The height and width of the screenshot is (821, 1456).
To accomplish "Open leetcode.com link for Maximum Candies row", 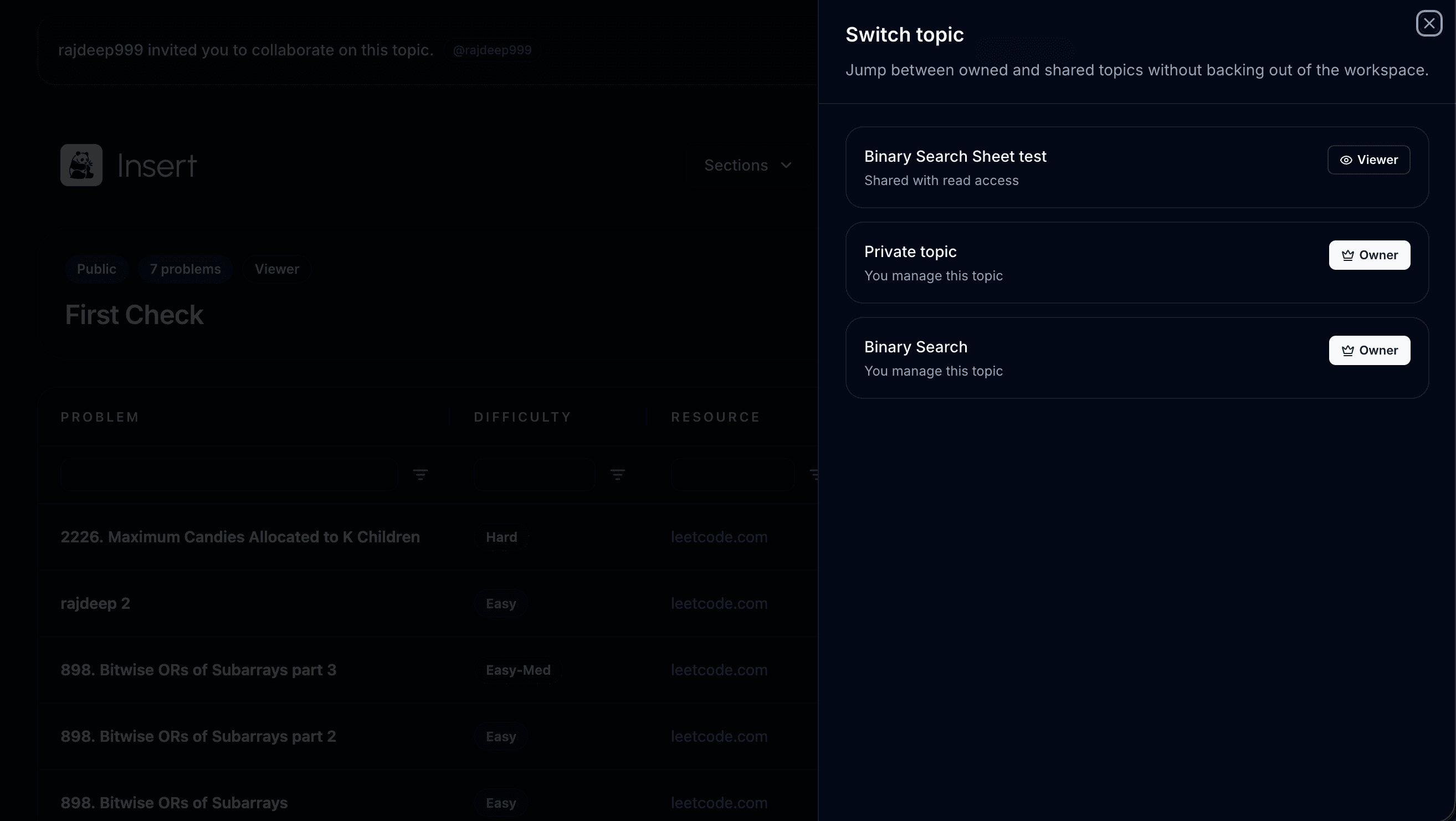I will tap(719, 537).
